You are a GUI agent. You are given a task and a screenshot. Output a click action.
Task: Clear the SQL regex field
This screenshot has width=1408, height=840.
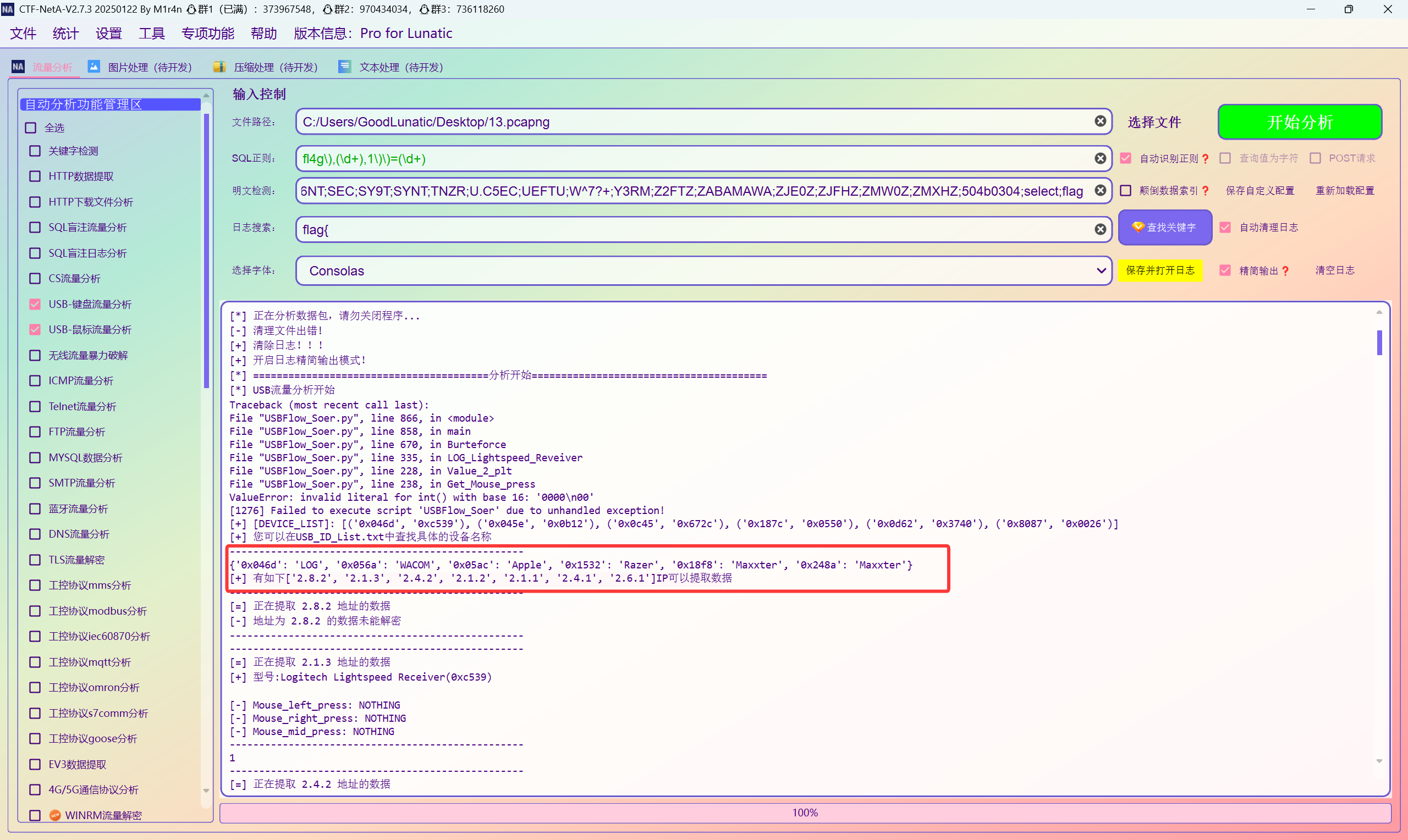[x=1099, y=158]
